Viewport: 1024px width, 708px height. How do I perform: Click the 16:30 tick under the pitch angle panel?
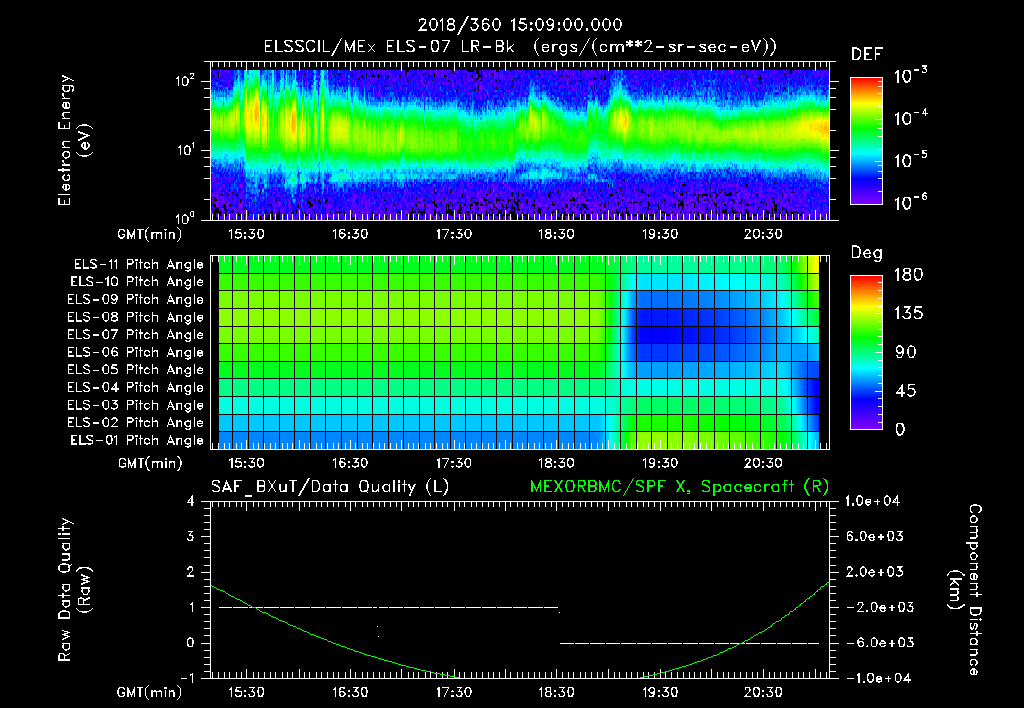(349, 463)
